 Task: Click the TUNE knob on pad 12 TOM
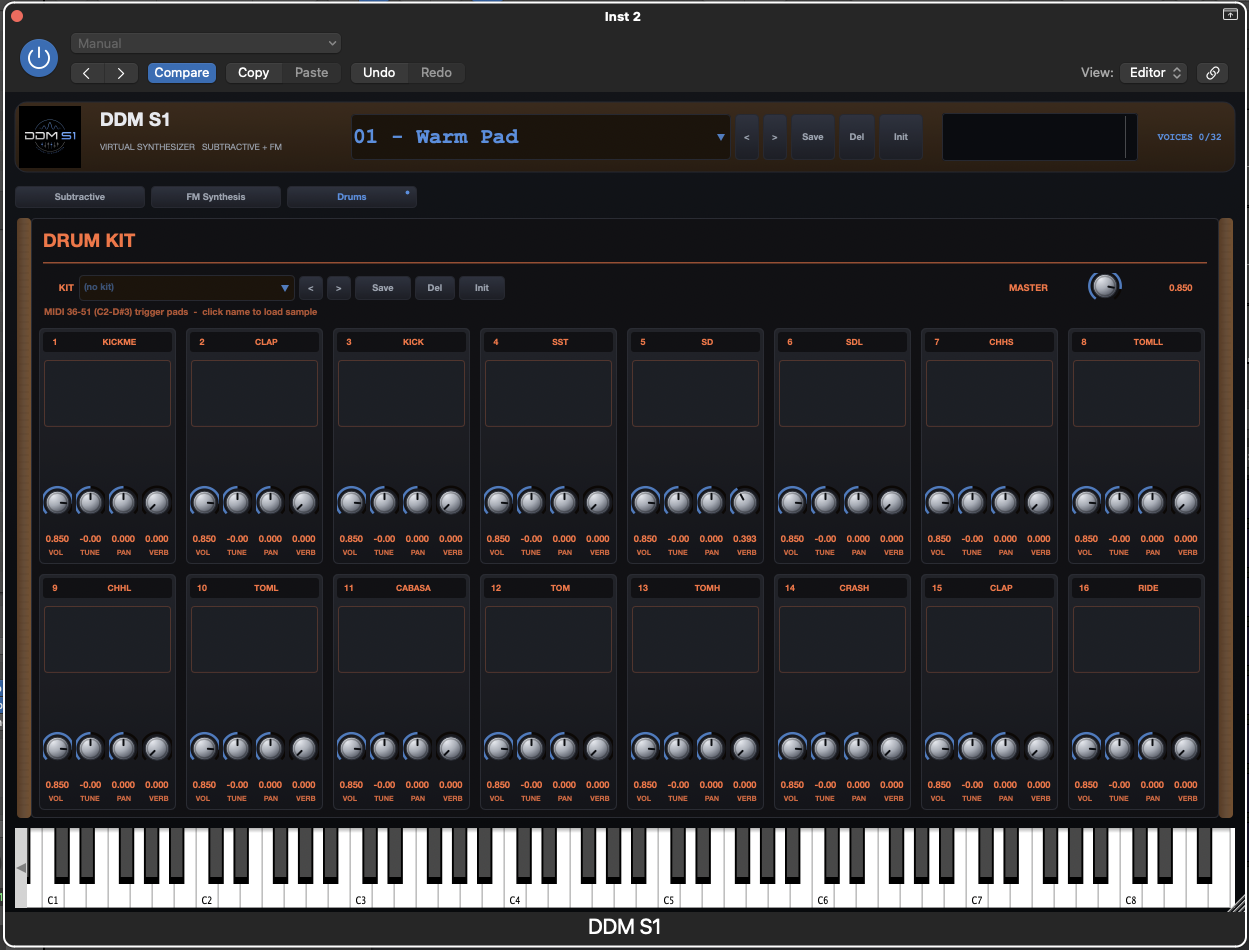[x=531, y=748]
